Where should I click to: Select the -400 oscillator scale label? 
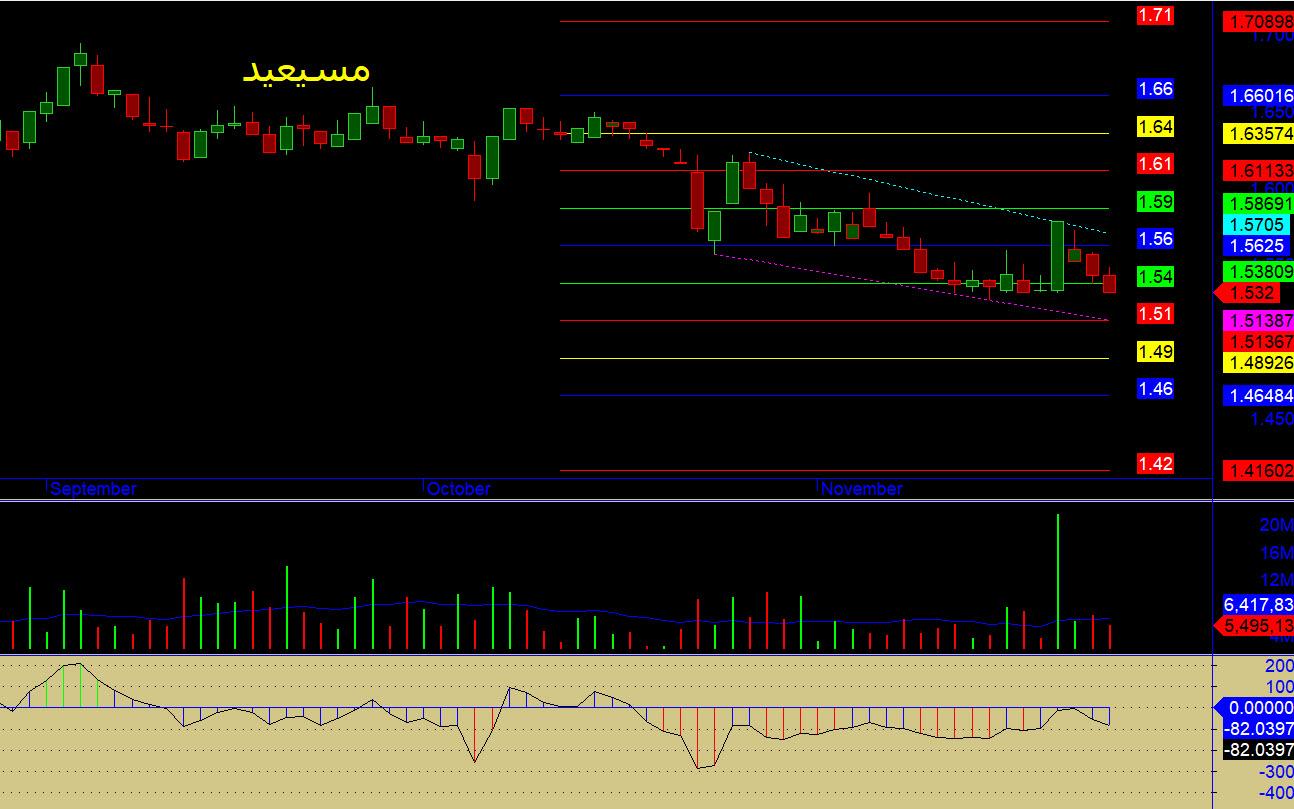coord(1275,793)
